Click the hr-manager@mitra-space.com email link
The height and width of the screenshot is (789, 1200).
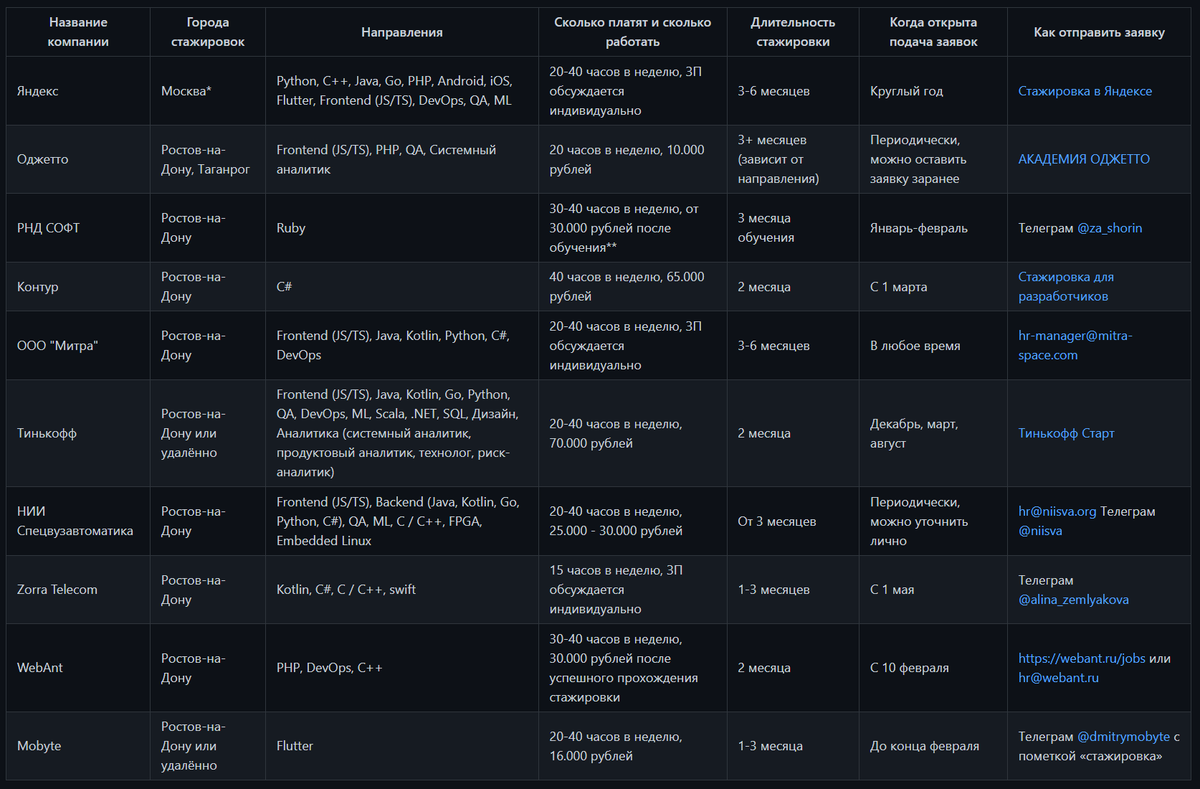pos(1076,345)
